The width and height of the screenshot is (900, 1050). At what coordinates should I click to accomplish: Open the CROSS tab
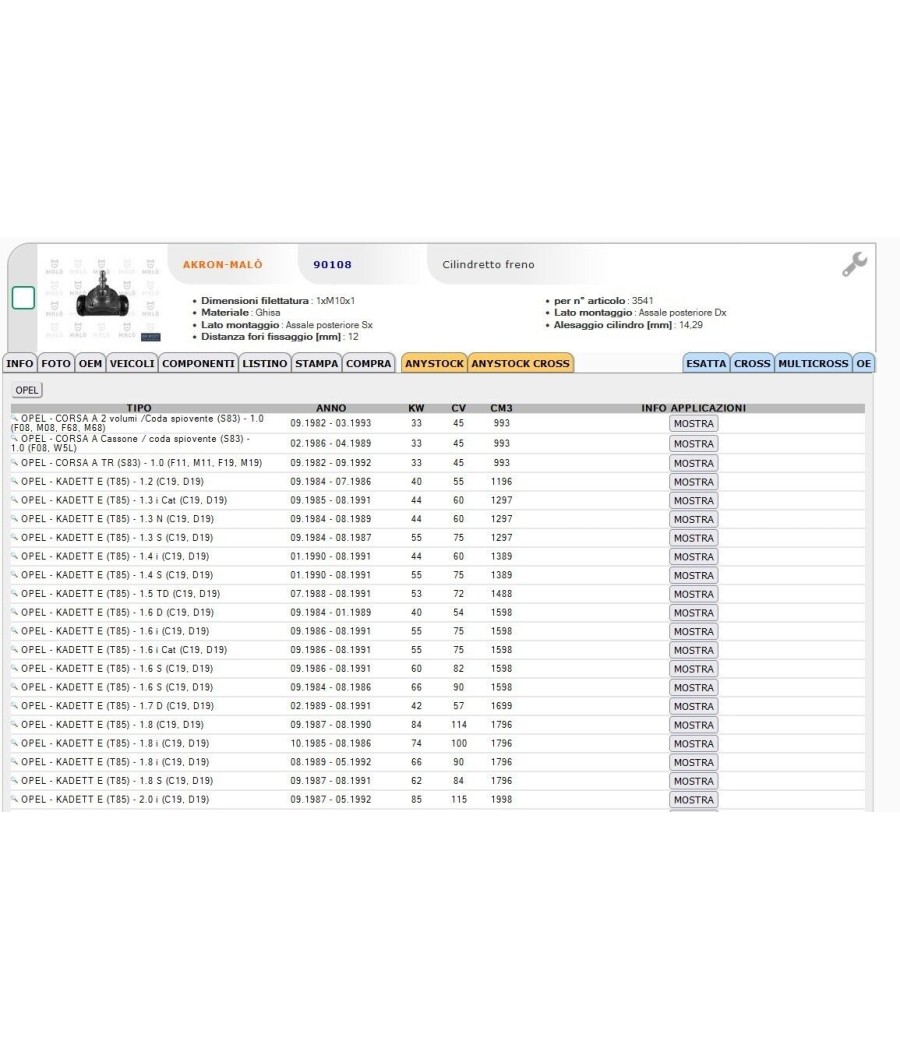coord(752,364)
